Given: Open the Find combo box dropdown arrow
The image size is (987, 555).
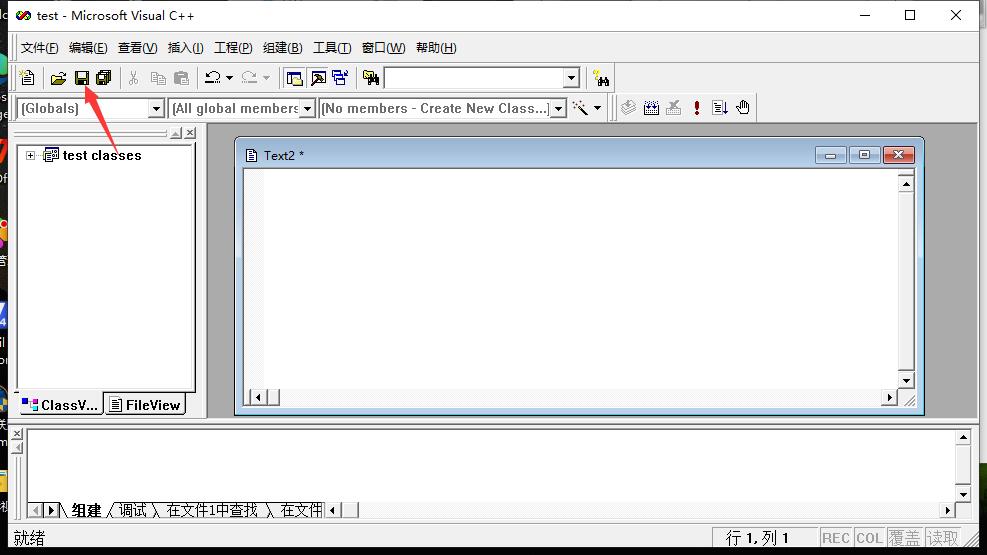Looking at the screenshot, I should 571,79.
